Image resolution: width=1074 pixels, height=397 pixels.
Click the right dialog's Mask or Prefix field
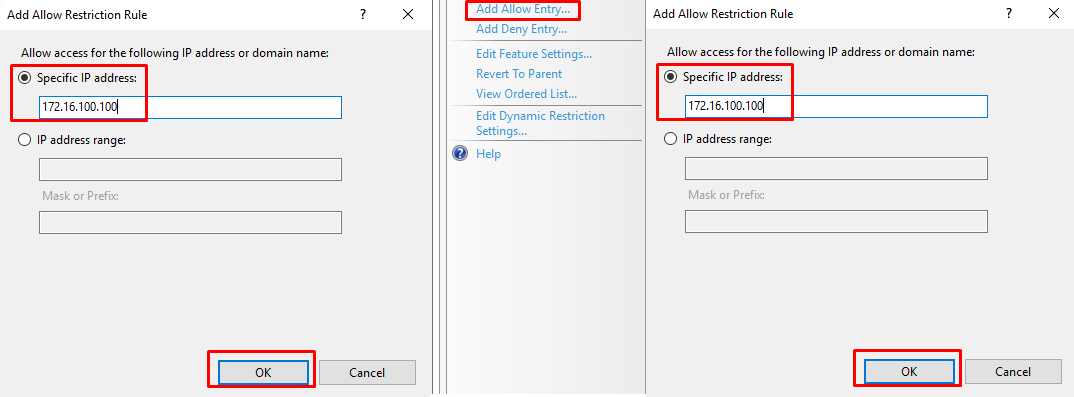pyautogui.click(x=836, y=222)
